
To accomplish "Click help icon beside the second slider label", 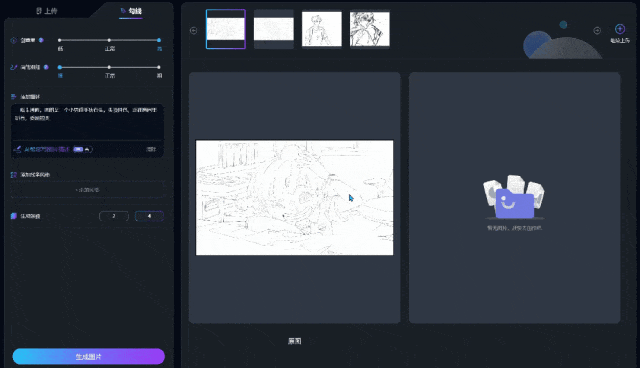I will coord(46,67).
